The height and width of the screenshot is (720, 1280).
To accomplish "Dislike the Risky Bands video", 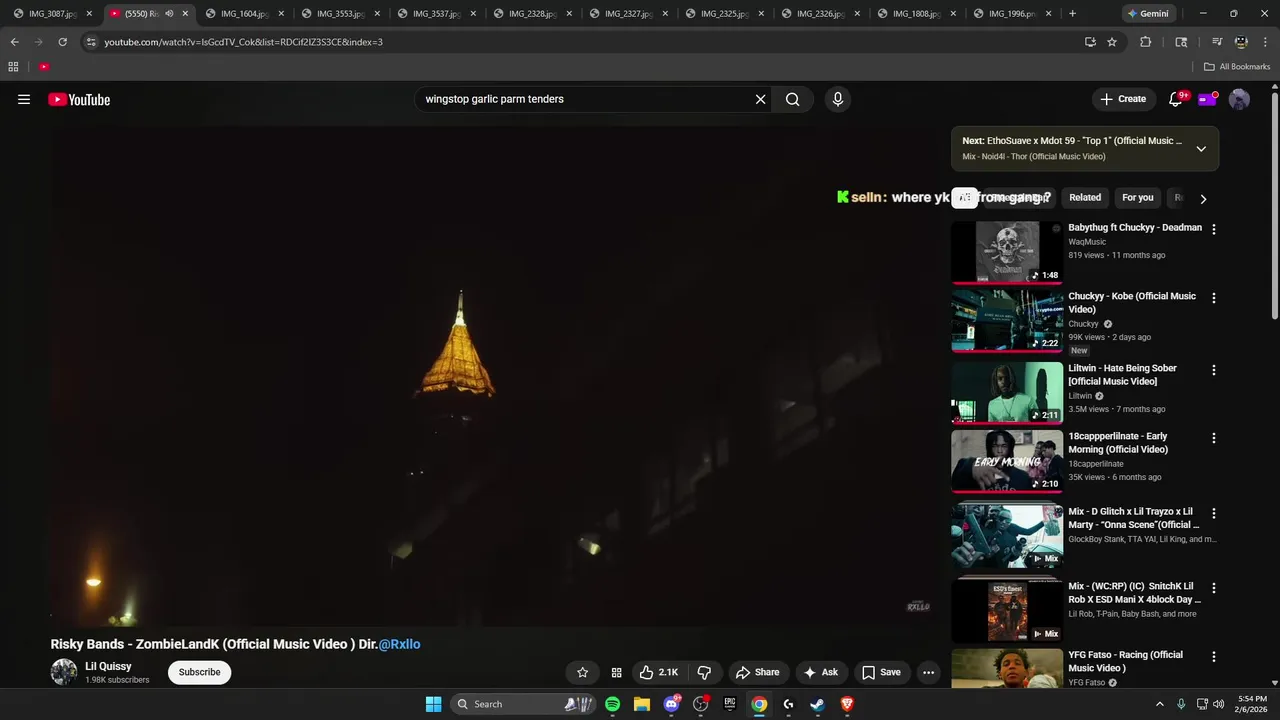I will tap(704, 672).
